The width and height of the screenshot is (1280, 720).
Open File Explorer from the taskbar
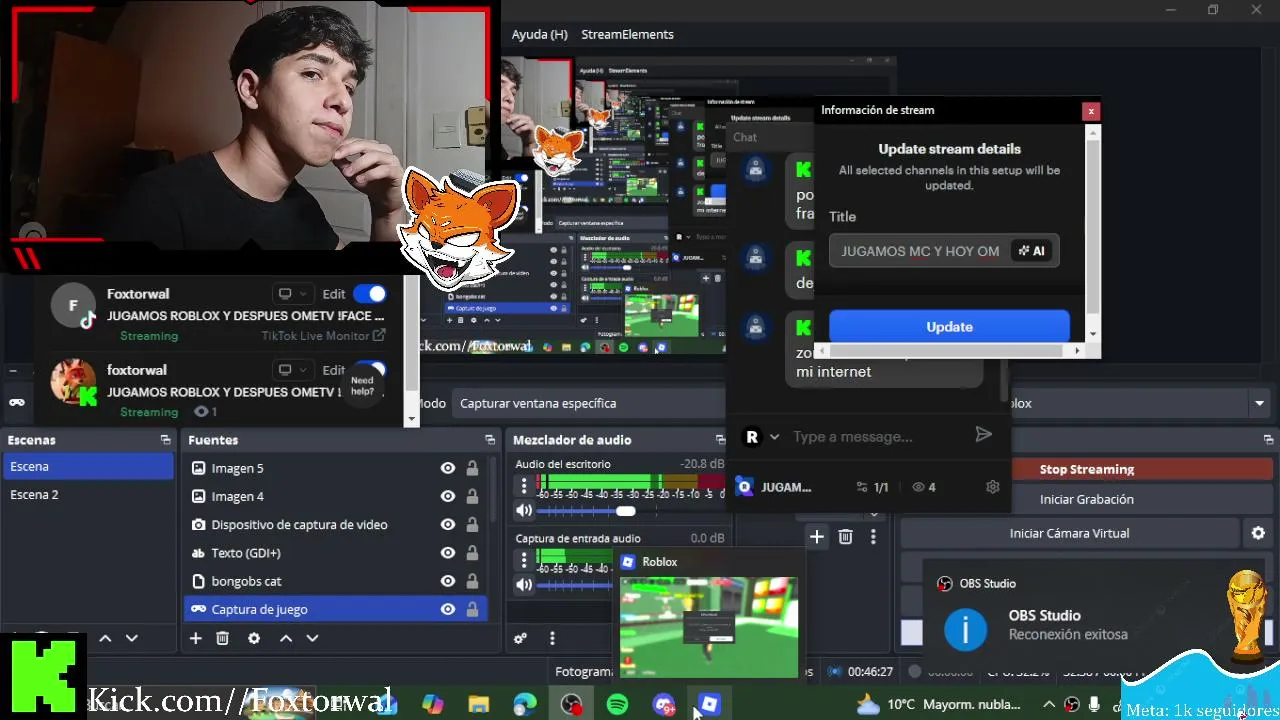[x=479, y=704]
